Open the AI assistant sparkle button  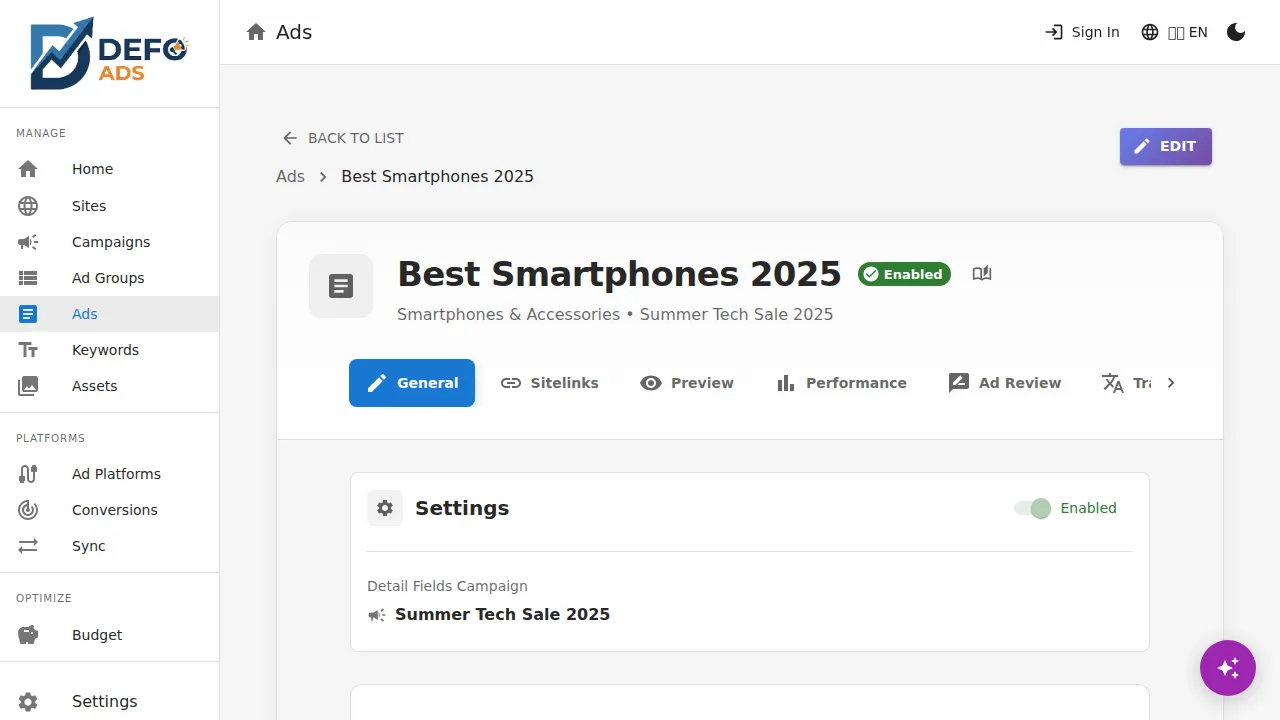(1228, 668)
